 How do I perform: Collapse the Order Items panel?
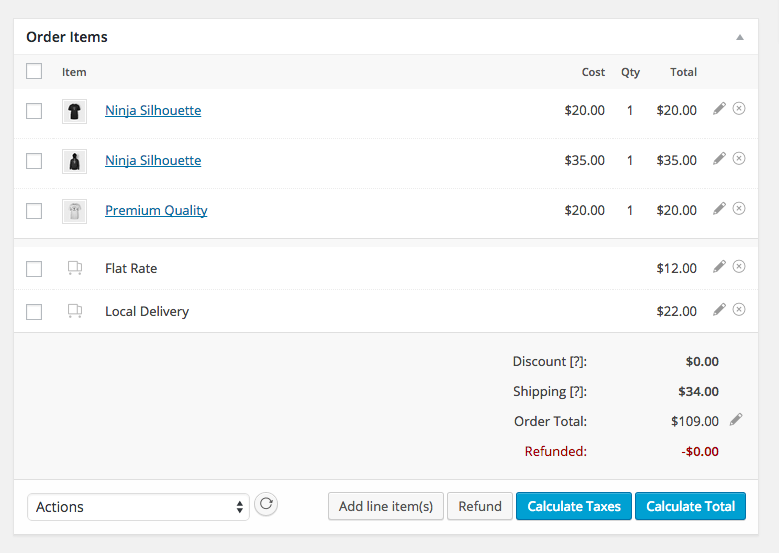pos(740,37)
